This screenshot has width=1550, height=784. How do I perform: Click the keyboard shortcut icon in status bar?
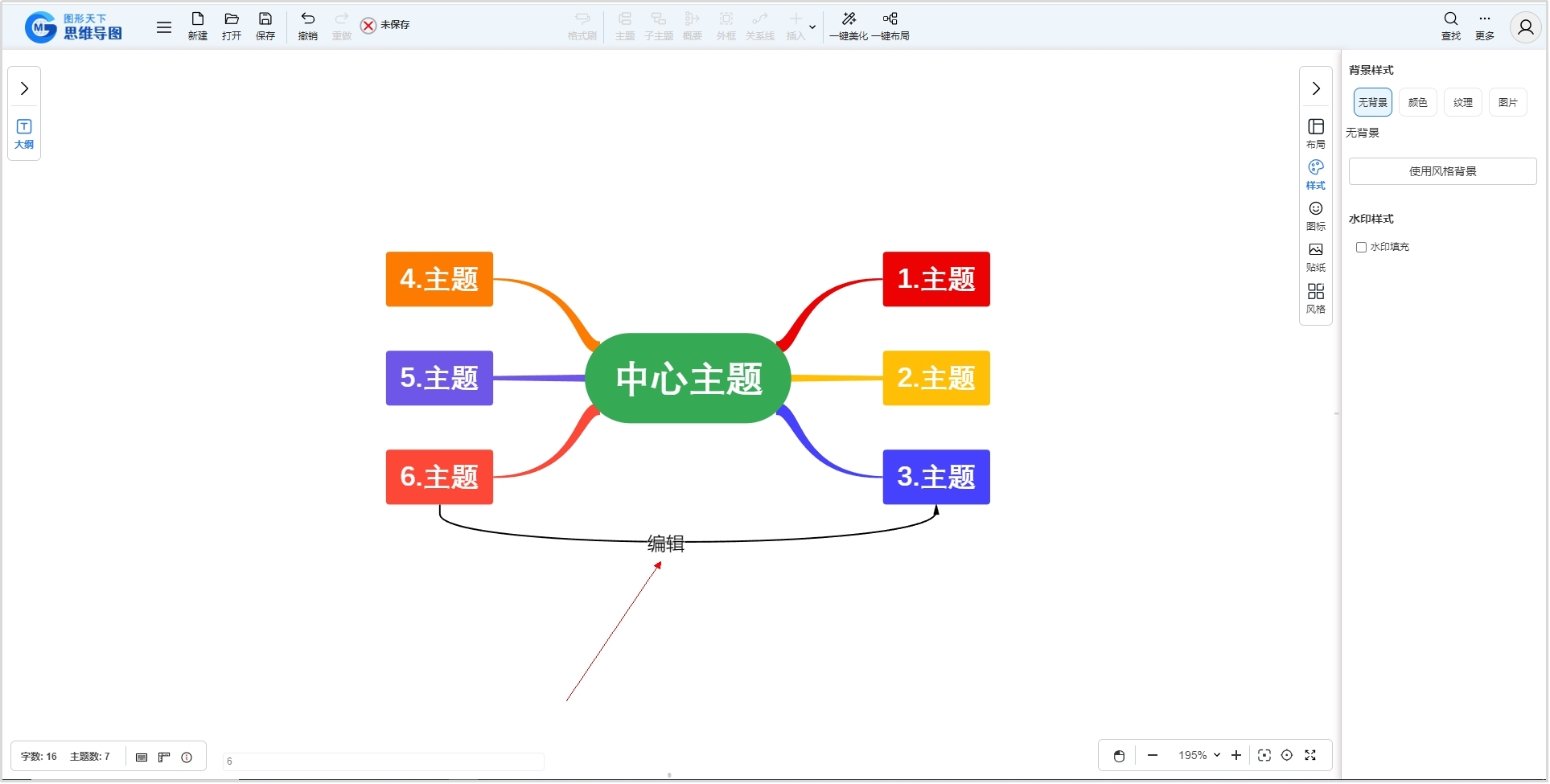[142, 757]
